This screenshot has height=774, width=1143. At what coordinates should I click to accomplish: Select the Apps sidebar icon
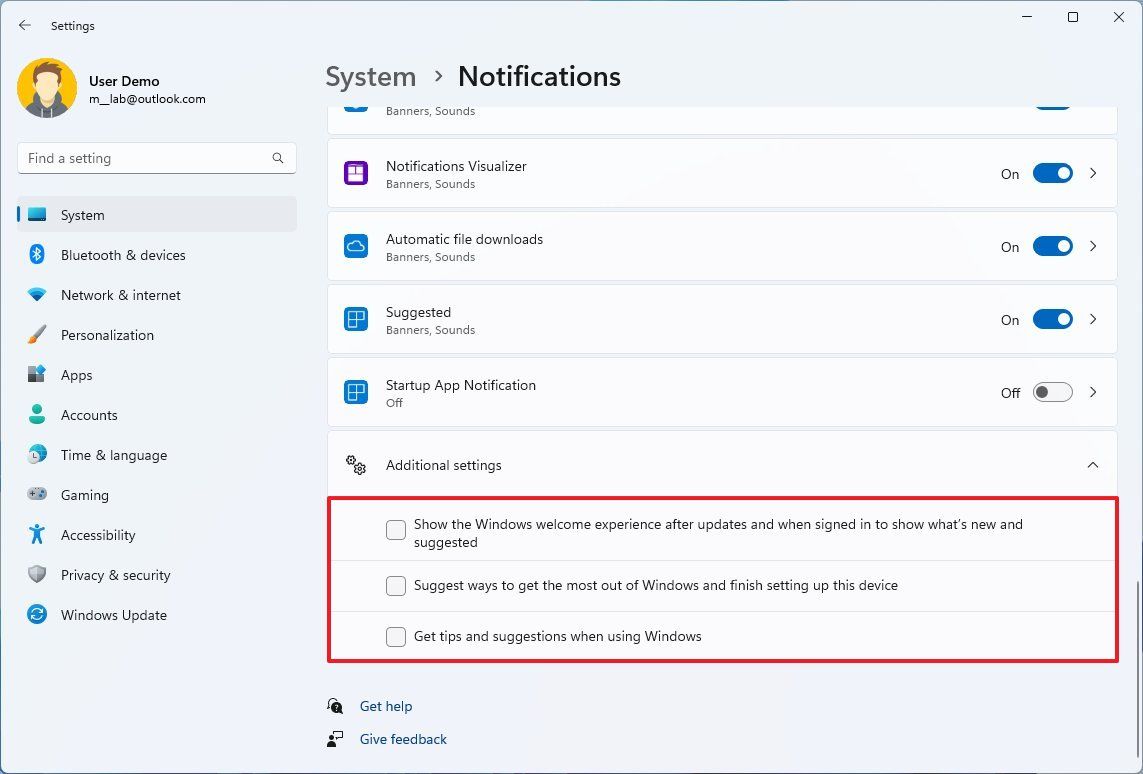pyautogui.click(x=36, y=375)
